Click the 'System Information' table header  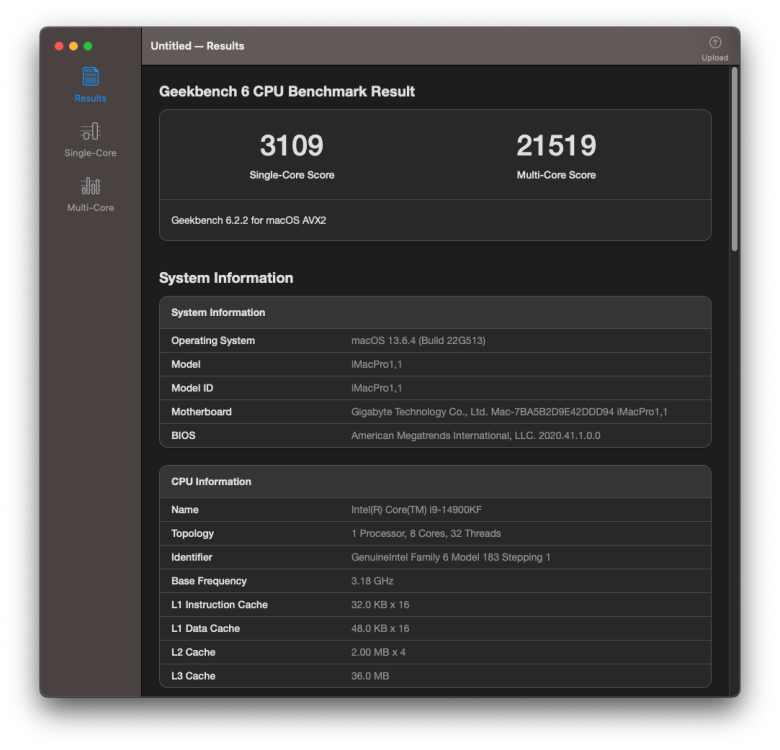tap(218, 313)
